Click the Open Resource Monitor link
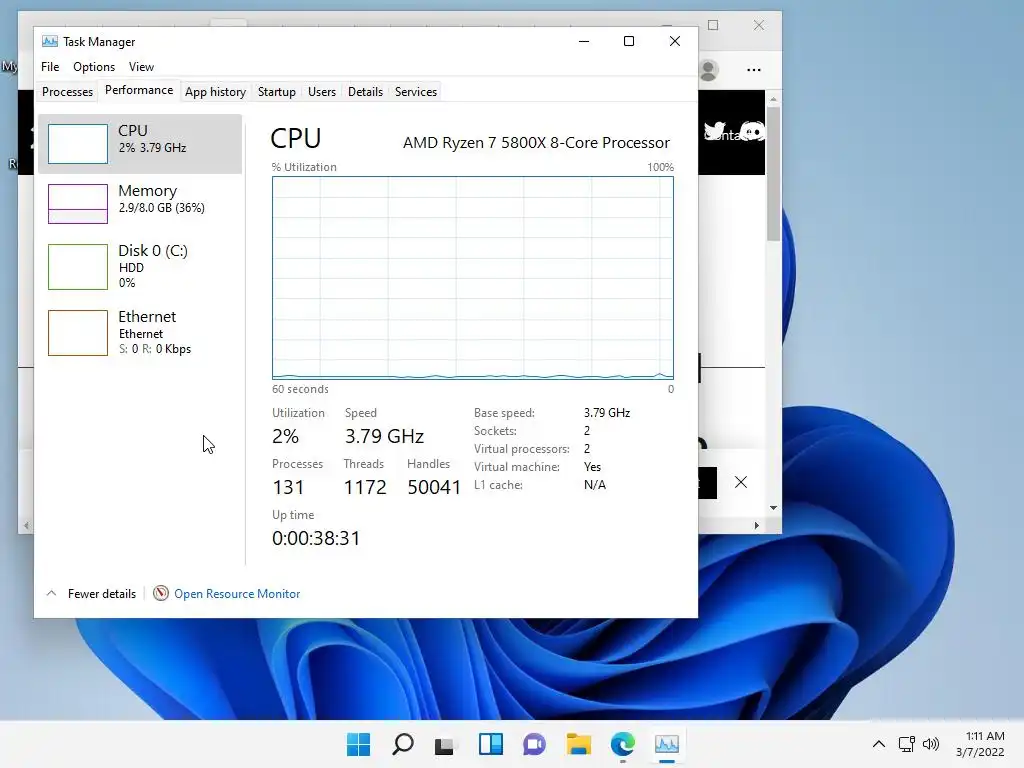This screenshot has width=1024, height=768. pos(237,594)
